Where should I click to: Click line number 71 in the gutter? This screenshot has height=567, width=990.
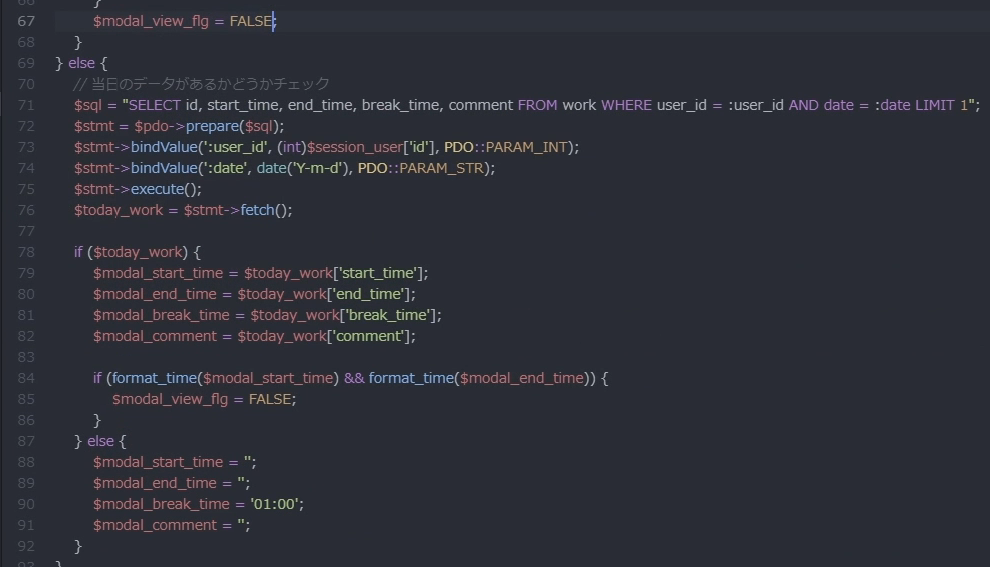tap(26, 105)
